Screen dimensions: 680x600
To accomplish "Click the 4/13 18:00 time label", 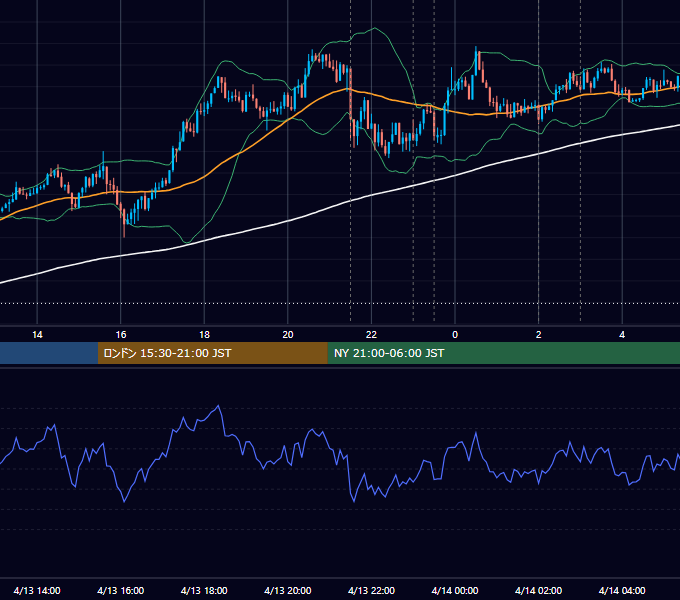I will pos(204,590).
